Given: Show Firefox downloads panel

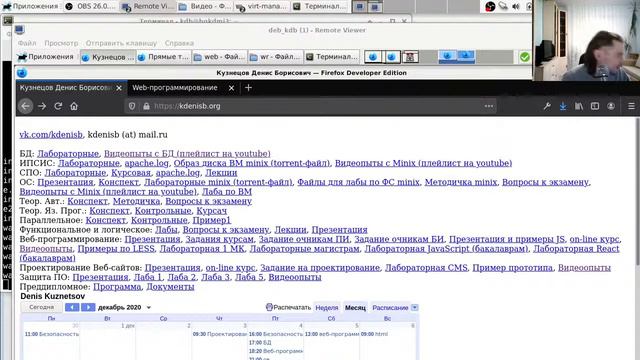Looking at the screenshot, I should tap(563, 106).
